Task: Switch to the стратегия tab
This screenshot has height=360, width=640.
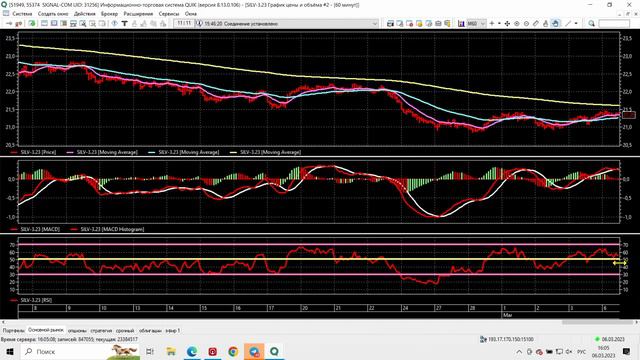Action: pyautogui.click(x=101, y=331)
